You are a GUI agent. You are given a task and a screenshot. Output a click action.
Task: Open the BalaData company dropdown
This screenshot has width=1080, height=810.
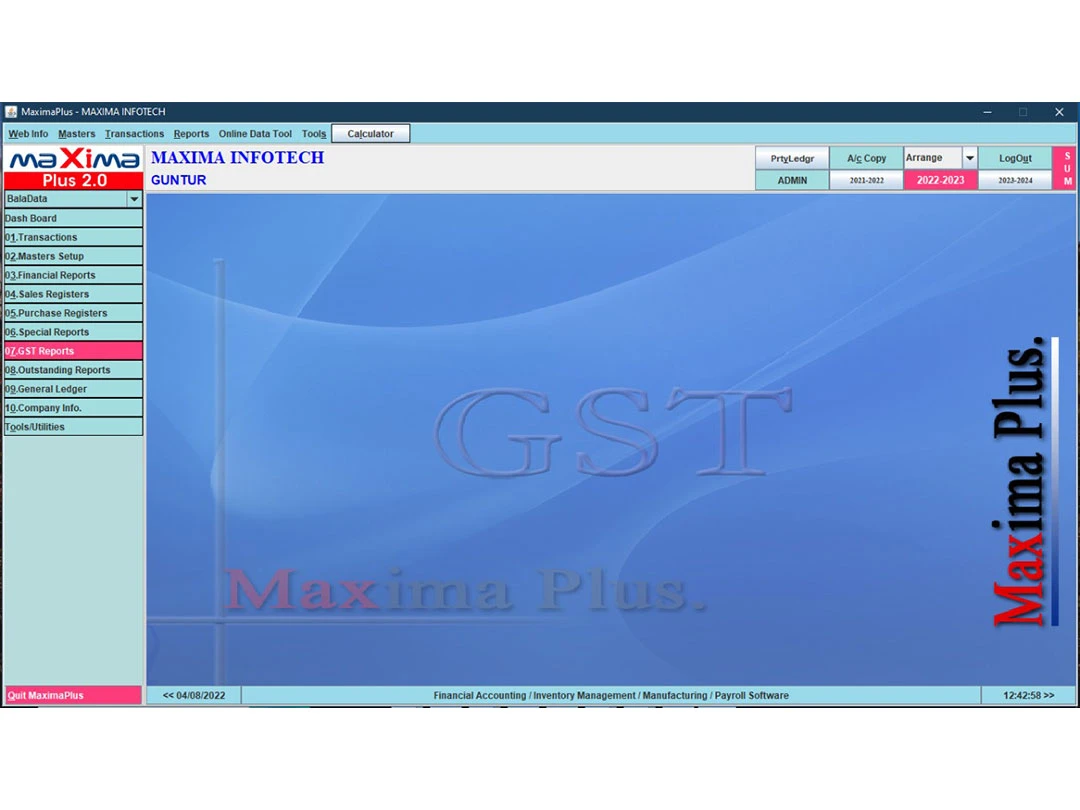click(134, 199)
